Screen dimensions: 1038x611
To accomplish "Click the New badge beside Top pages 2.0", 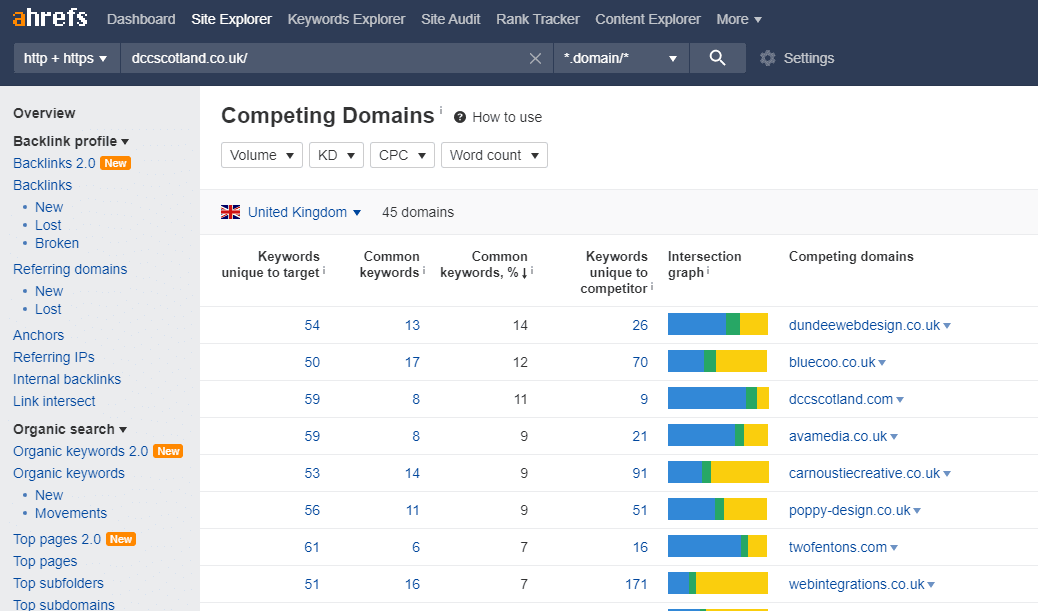I will pos(120,539).
